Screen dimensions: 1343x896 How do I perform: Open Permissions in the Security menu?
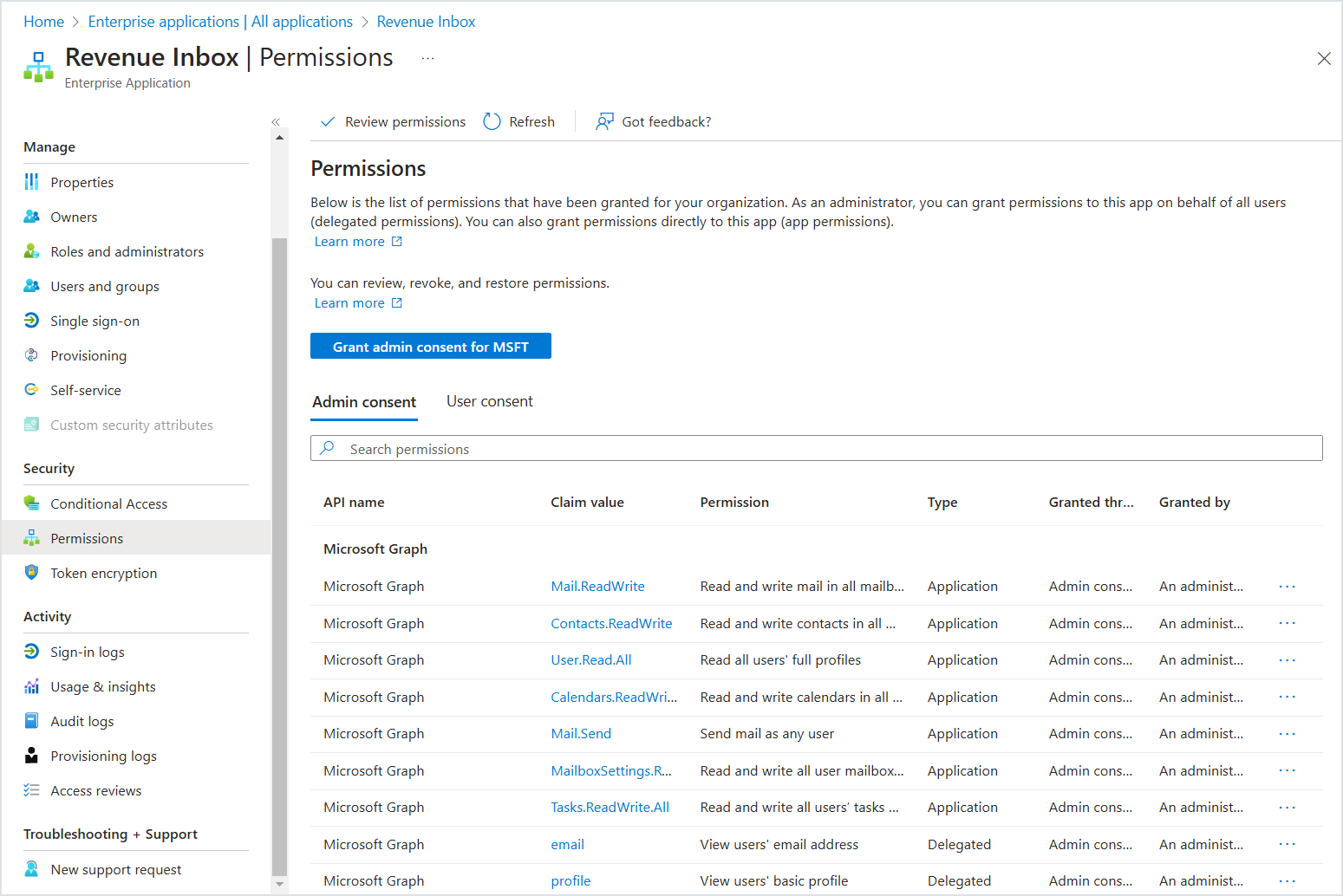tap(136, 538)
